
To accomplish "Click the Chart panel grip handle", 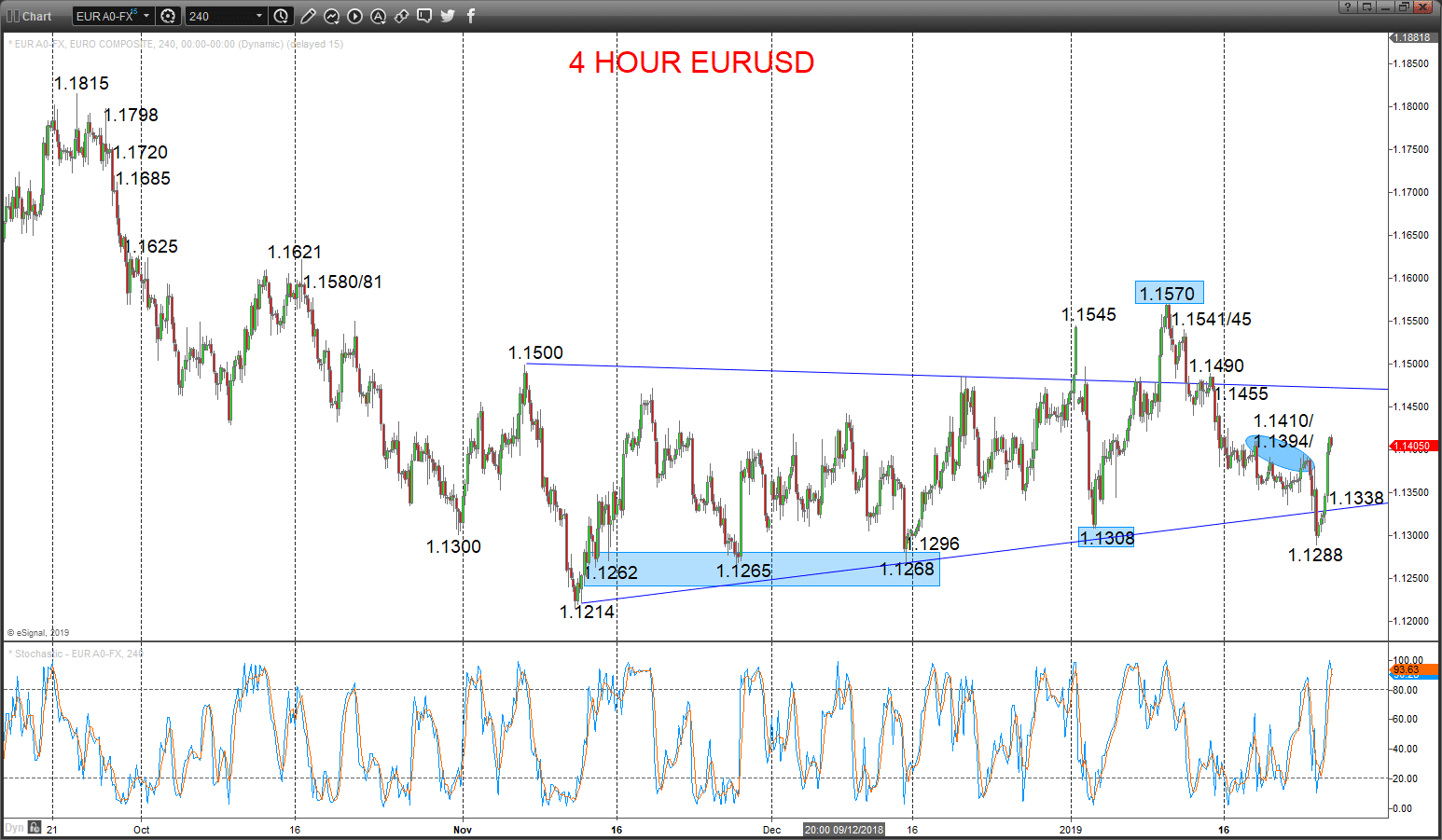I will coord(13,16).
